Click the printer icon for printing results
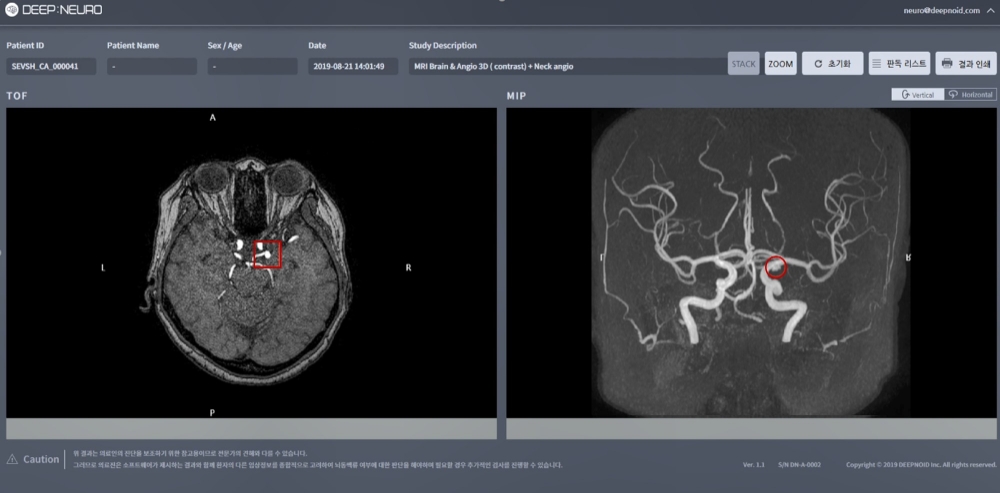The height and width of the screenshot is (493, 1000). [946, 64]
